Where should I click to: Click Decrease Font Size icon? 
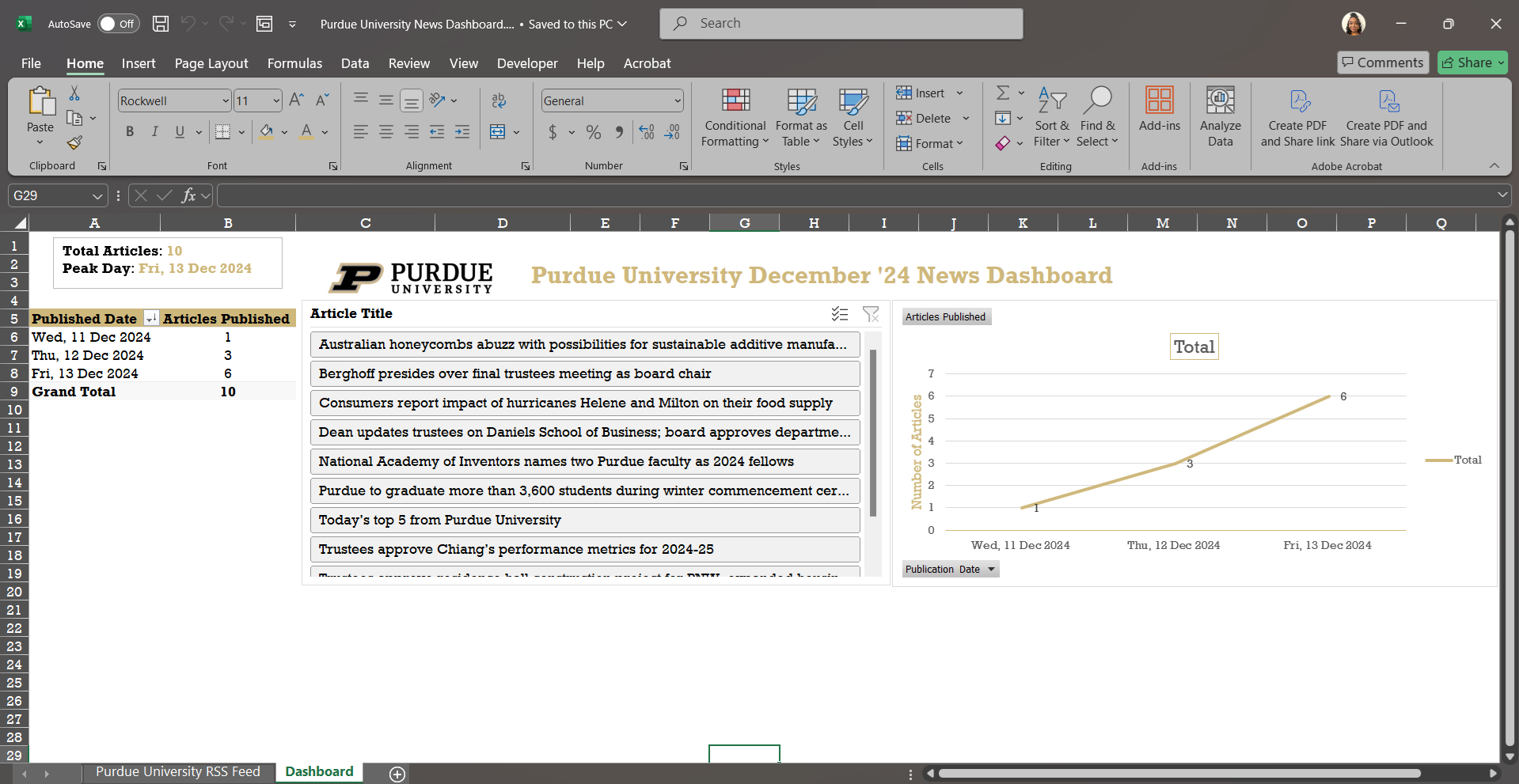pyautogui.click(x=322, y=100)
